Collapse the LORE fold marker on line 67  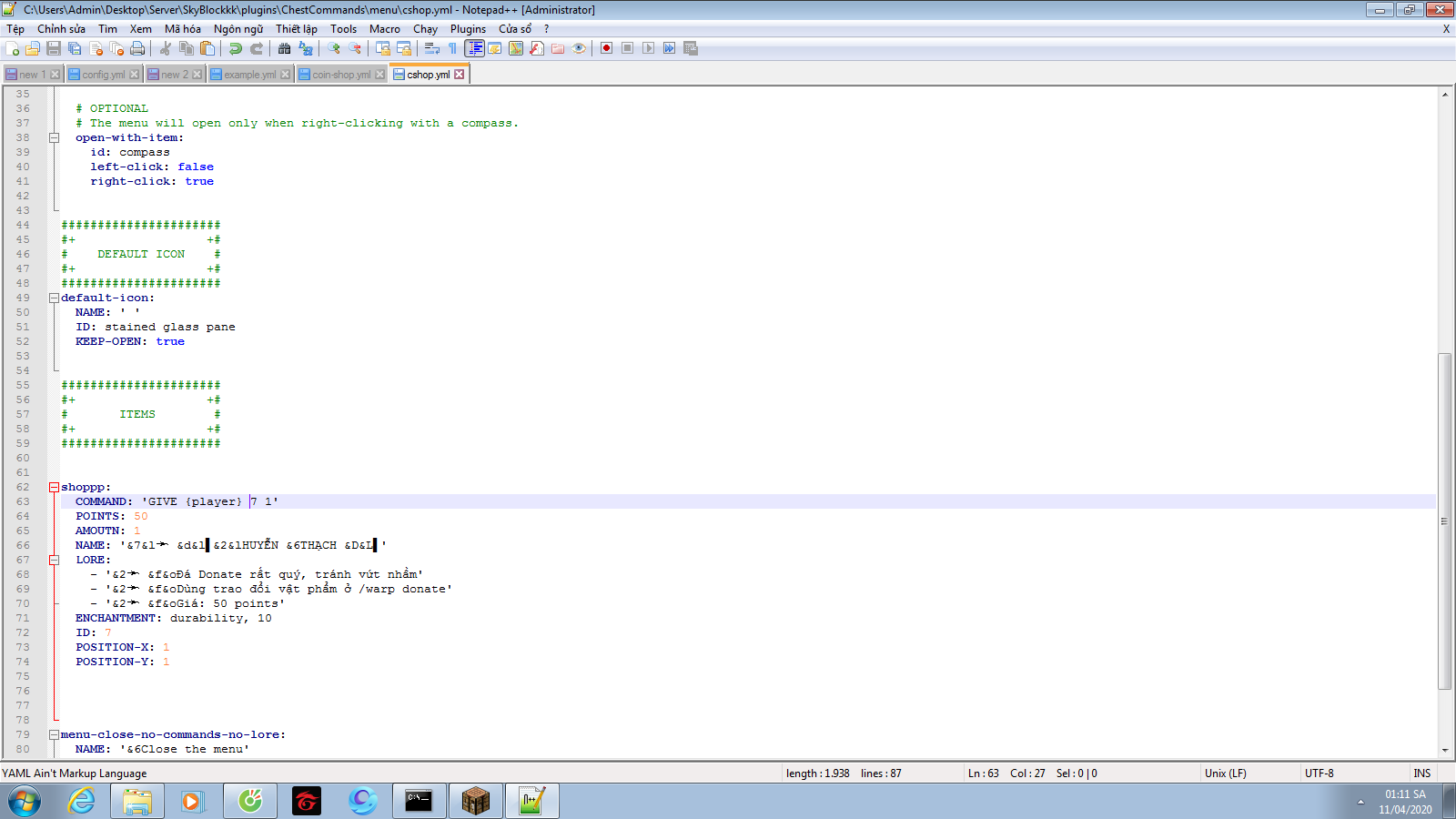point(54,560)
